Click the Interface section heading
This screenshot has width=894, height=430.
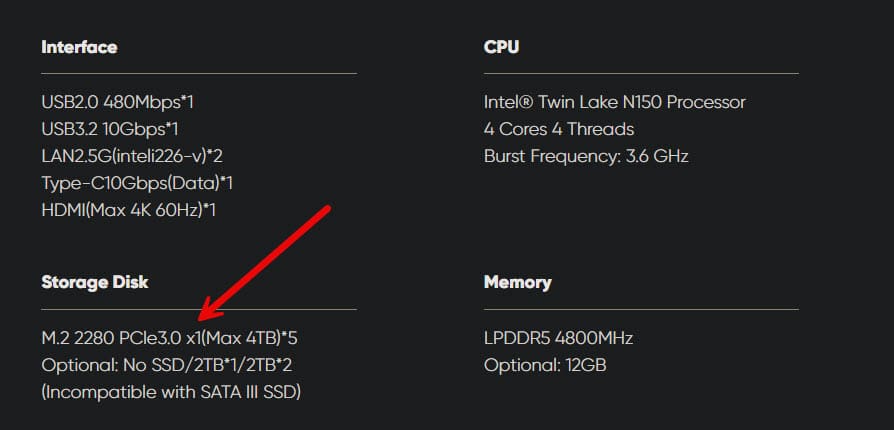pyautogui.click(x=79, y=47)
